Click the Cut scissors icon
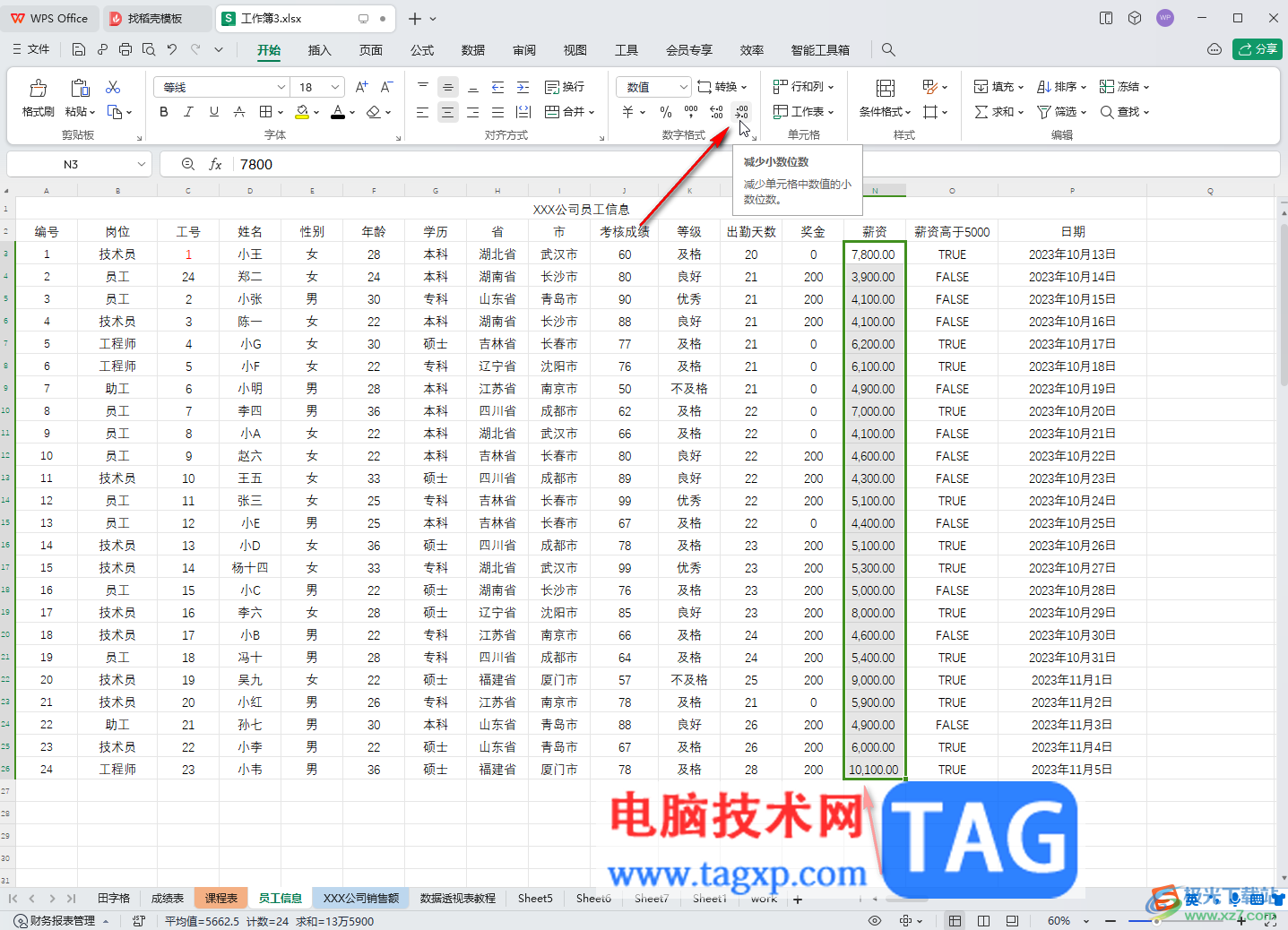This screenshot has height=930, width=1288. pos(113,87)
